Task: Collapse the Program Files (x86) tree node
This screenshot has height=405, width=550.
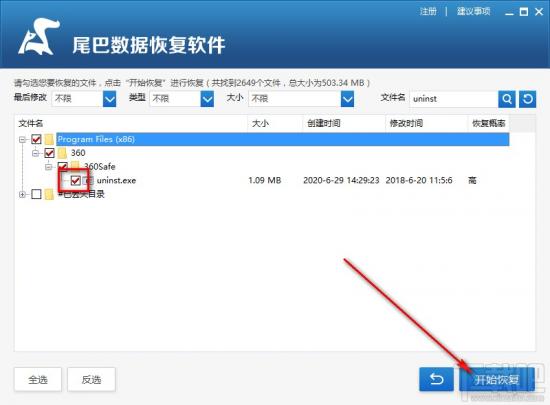Action: 23,140
